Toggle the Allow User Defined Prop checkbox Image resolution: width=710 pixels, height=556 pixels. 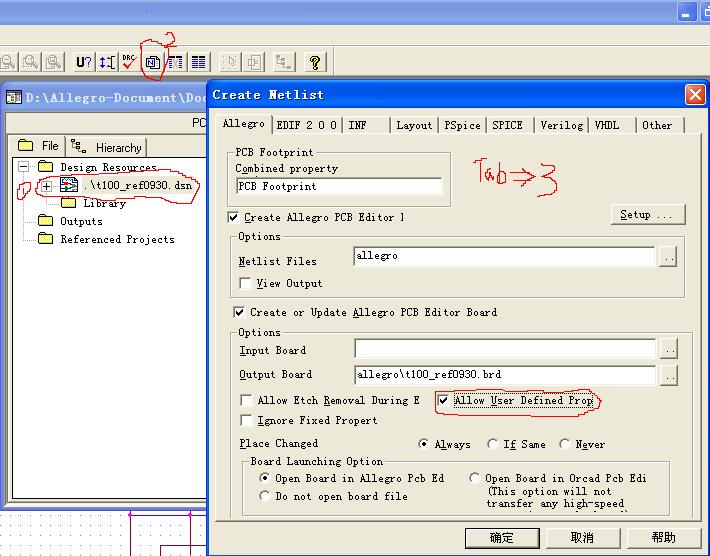(445, 400)
